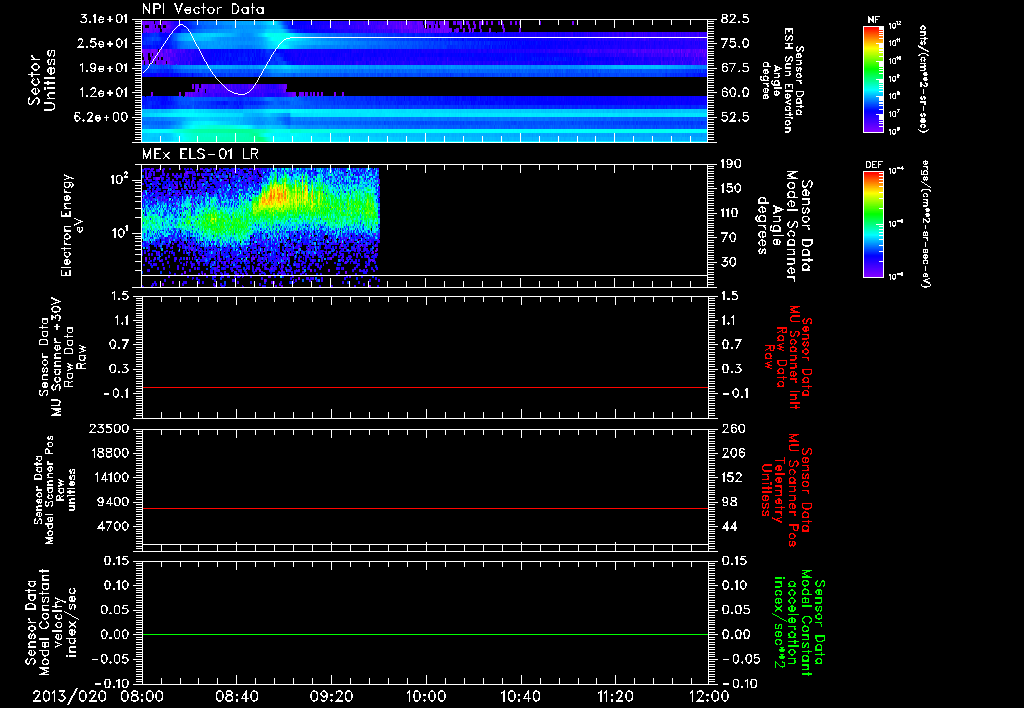
Task: Click the NF color bar units label
Action: 923,79
